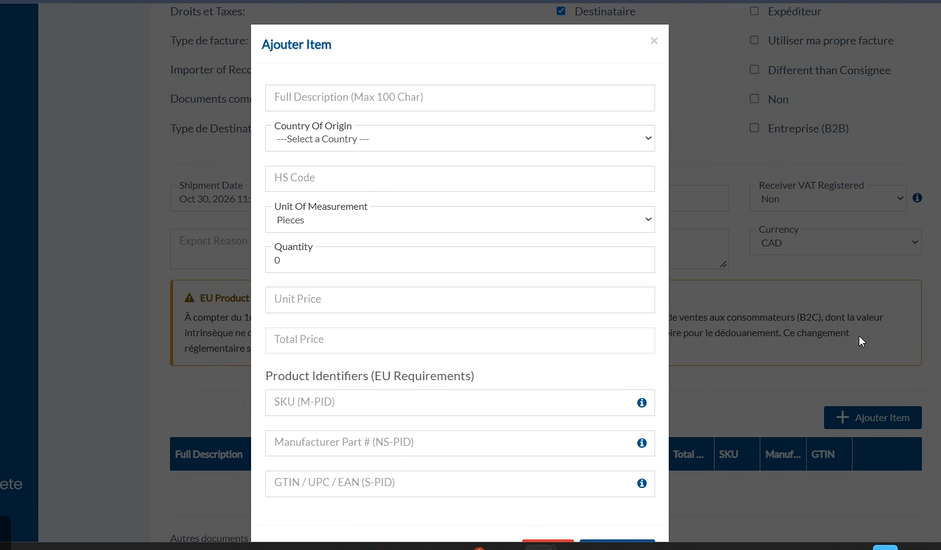Screen dimensions: 941x550
Task: Open the Receiver VAT Registered dropdown
Action: 828,199
